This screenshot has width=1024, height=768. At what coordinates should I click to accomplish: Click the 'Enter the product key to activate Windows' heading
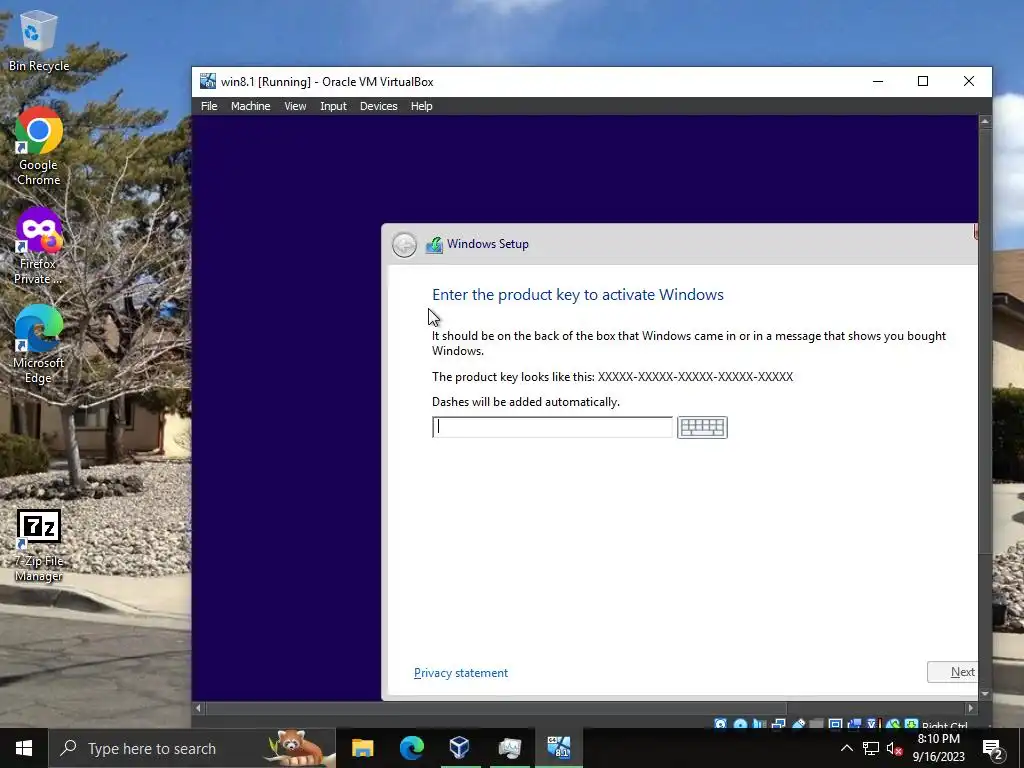[x=578, y=295]
